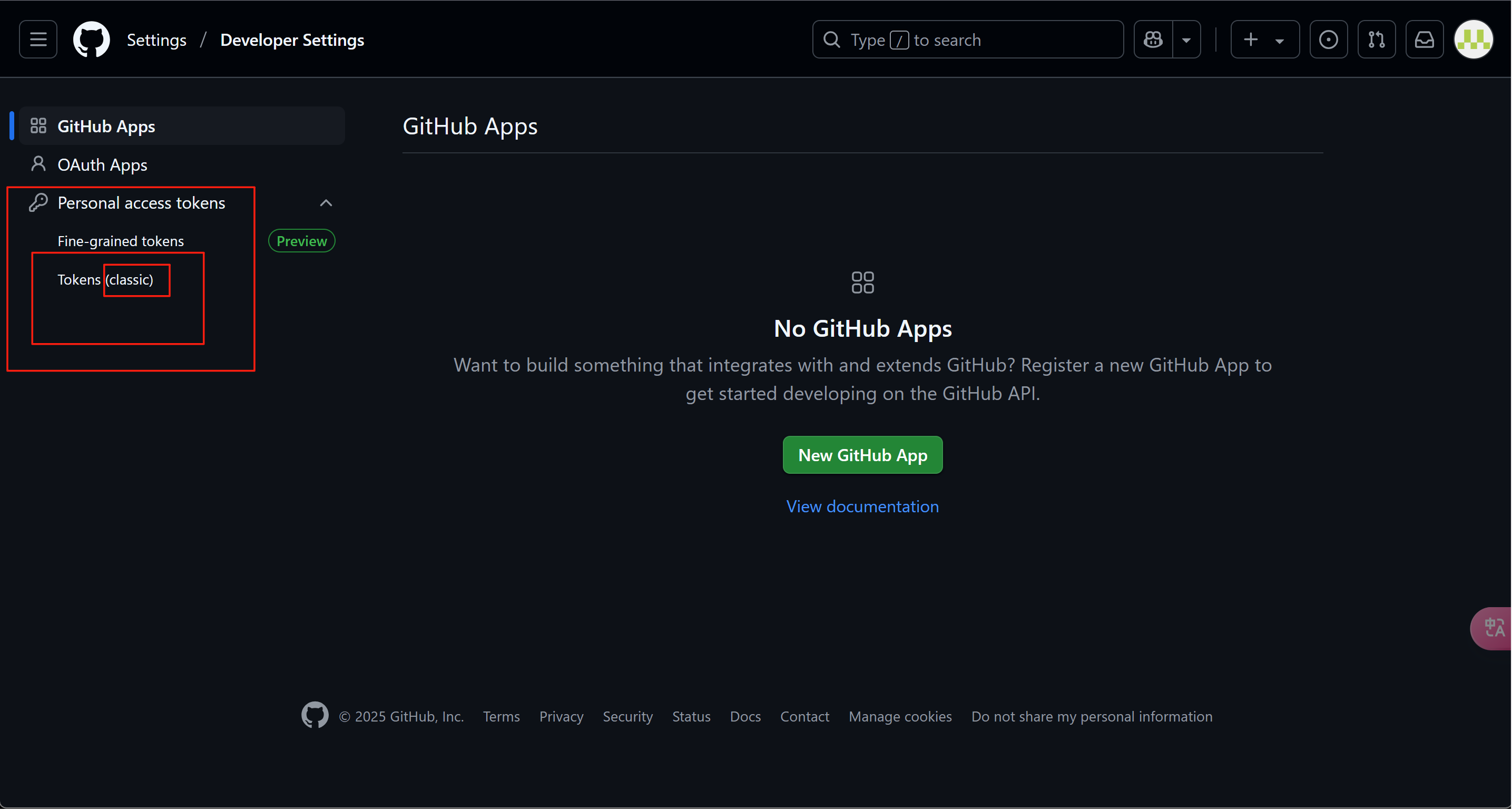
Task: Open GitHub Copilot from the header
Action: (x=1153, y=39)
